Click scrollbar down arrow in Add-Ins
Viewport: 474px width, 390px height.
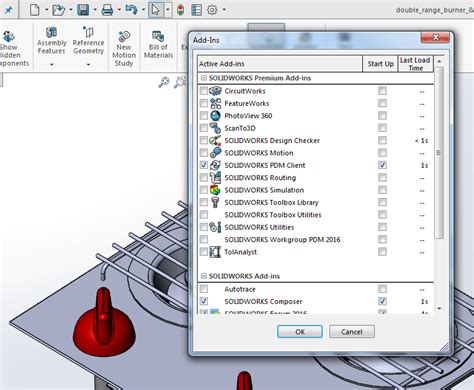pos(439,309)
